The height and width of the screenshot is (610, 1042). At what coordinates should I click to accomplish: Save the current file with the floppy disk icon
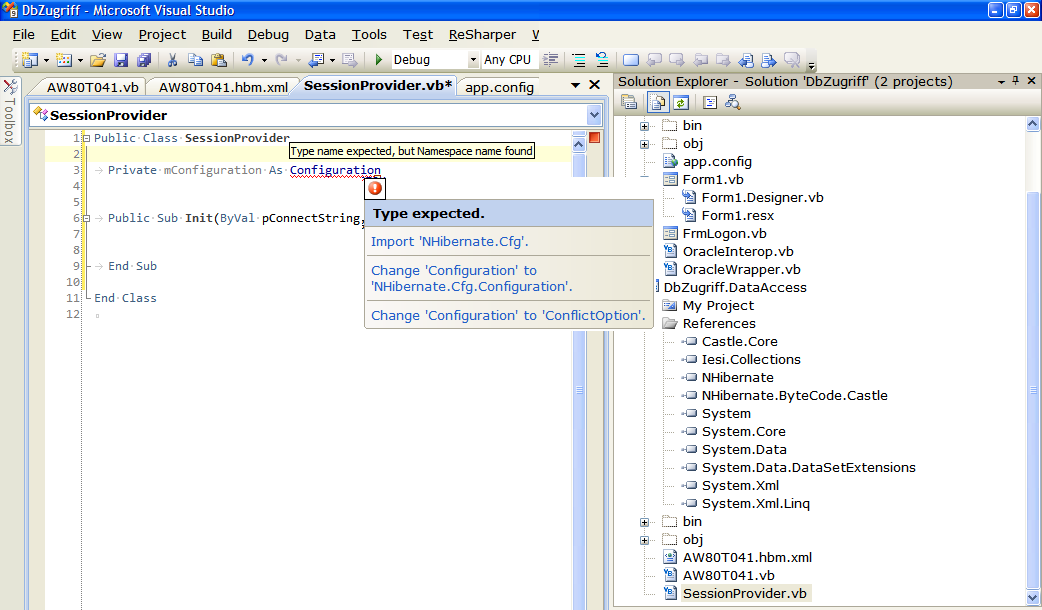121,60
